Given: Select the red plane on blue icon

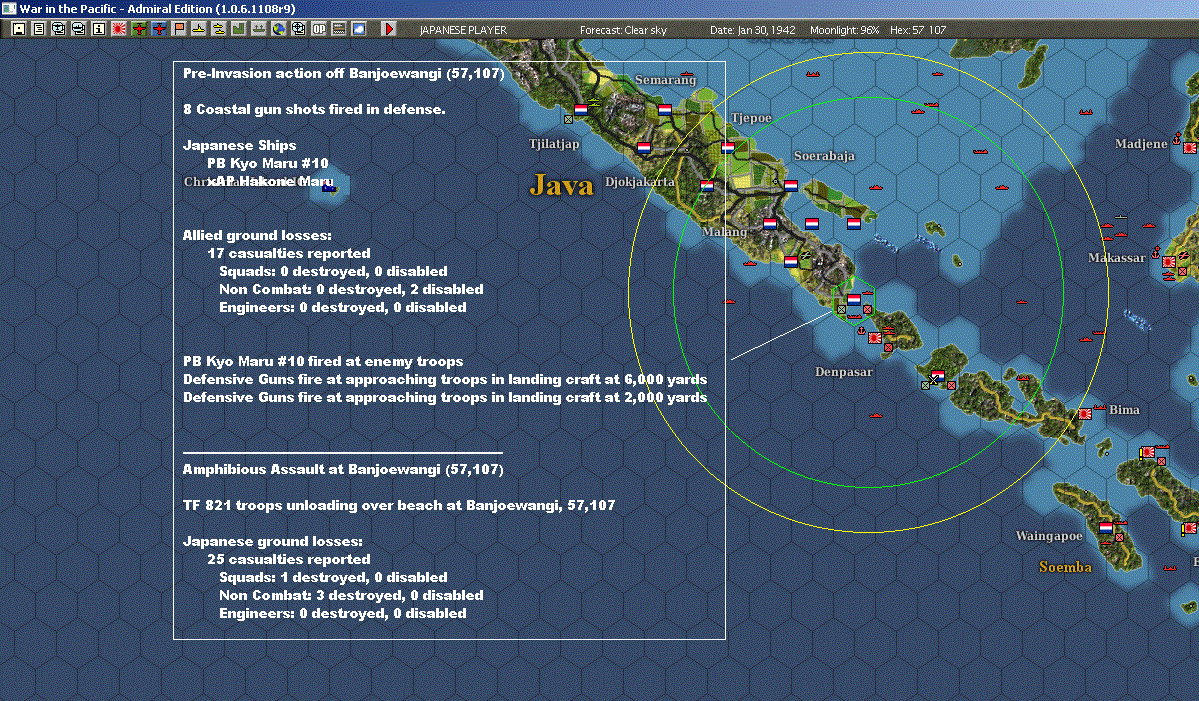Looking at the screenshot, I should click(x=159, y=29).
